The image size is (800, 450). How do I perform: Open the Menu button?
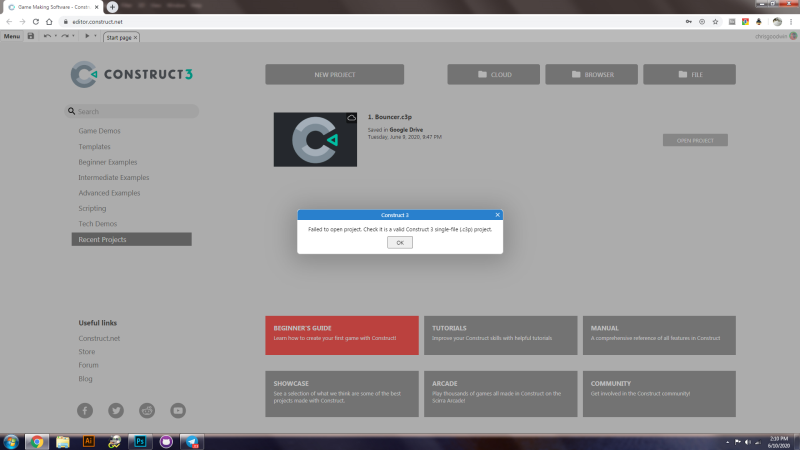(x=12, y=36)
